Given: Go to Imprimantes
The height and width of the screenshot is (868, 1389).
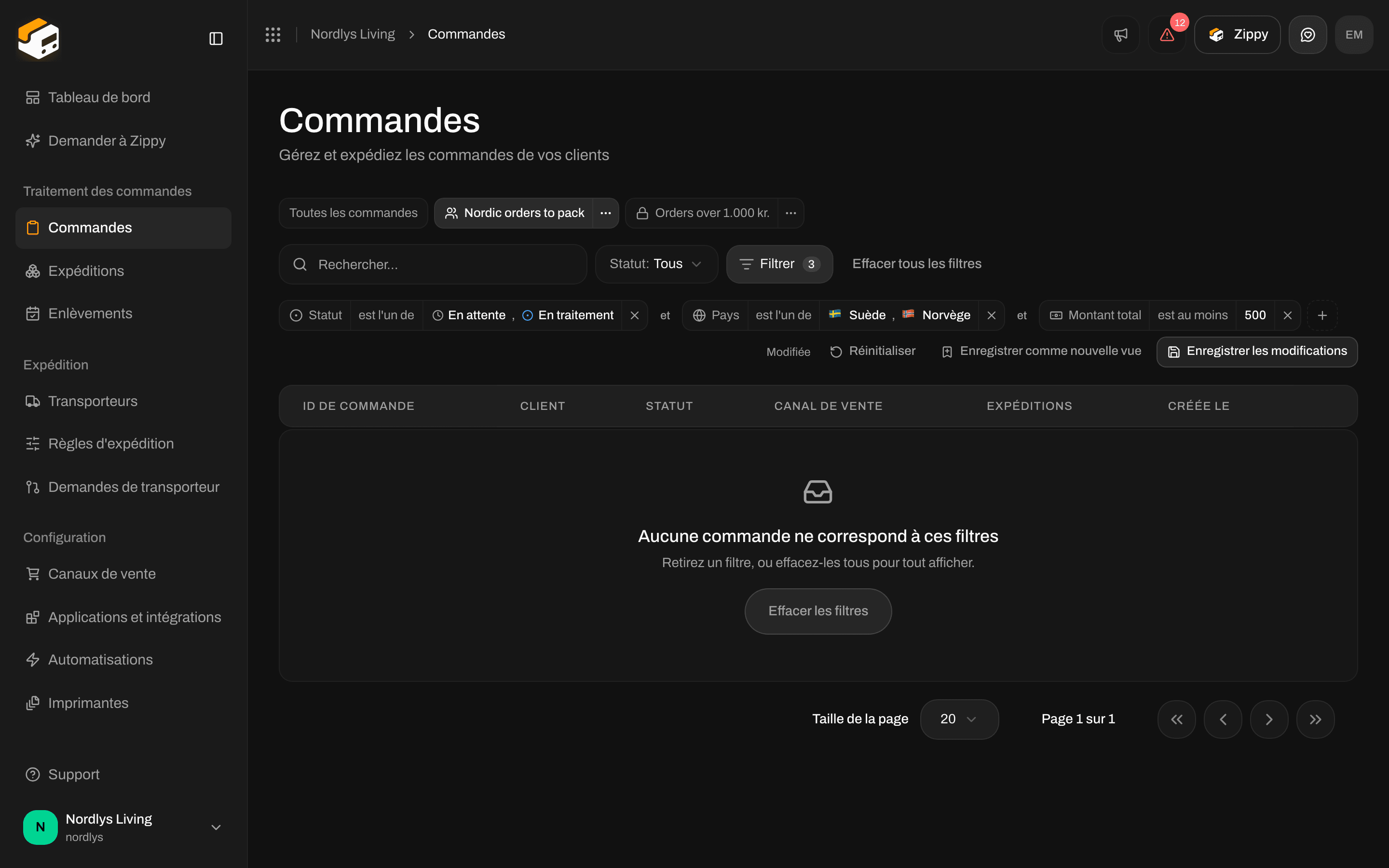Looking at the screenshot, I should point(123,703).
